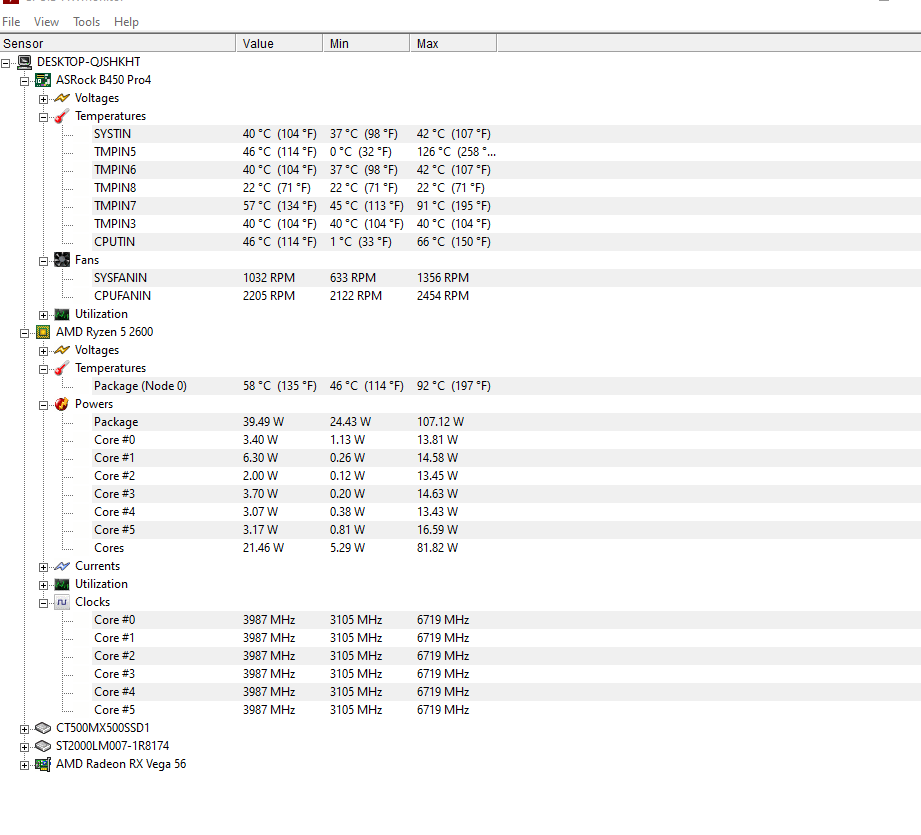Open the File menu

[11, 22]
